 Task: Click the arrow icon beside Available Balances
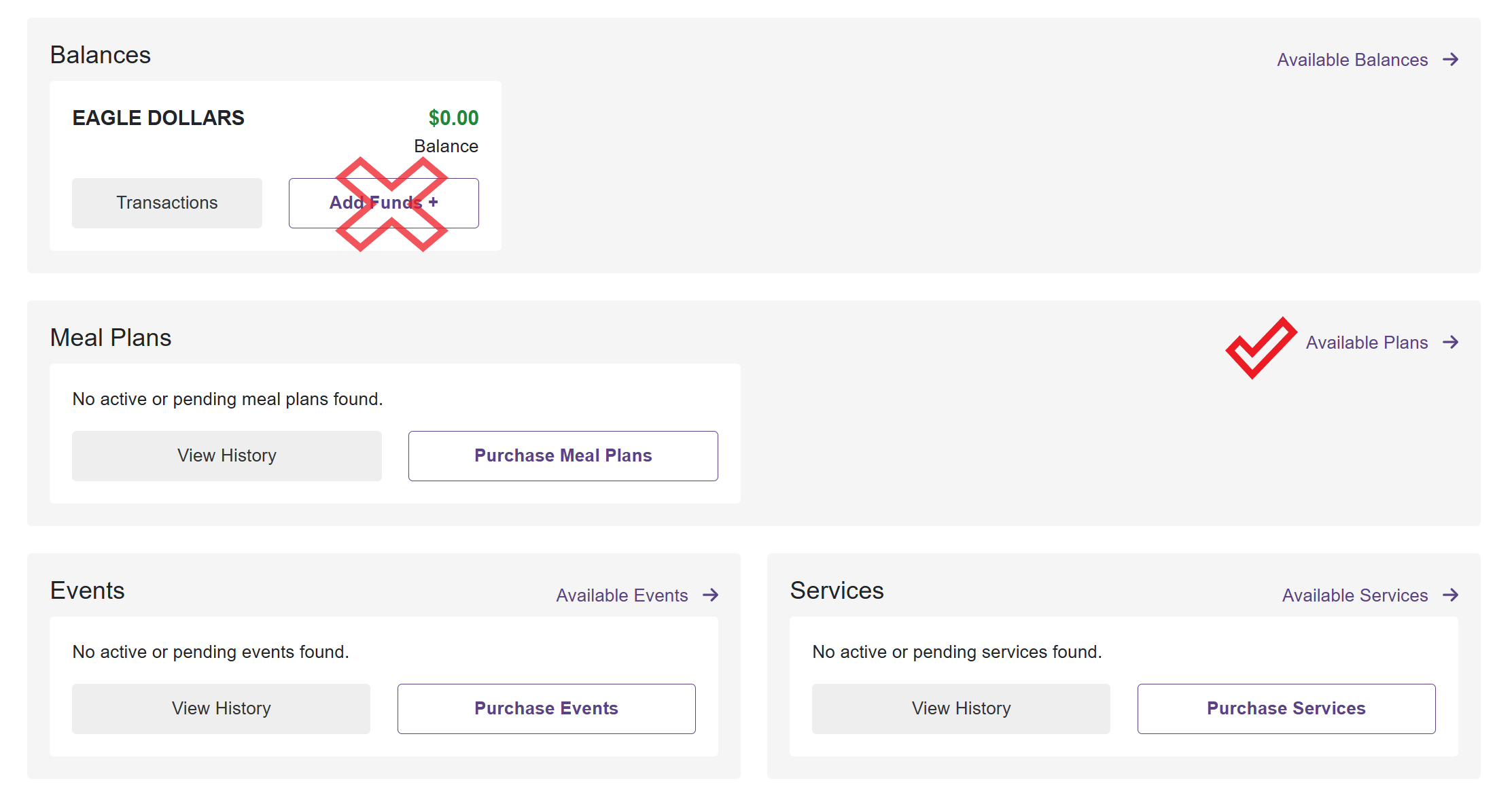(x=1451, y=60)
